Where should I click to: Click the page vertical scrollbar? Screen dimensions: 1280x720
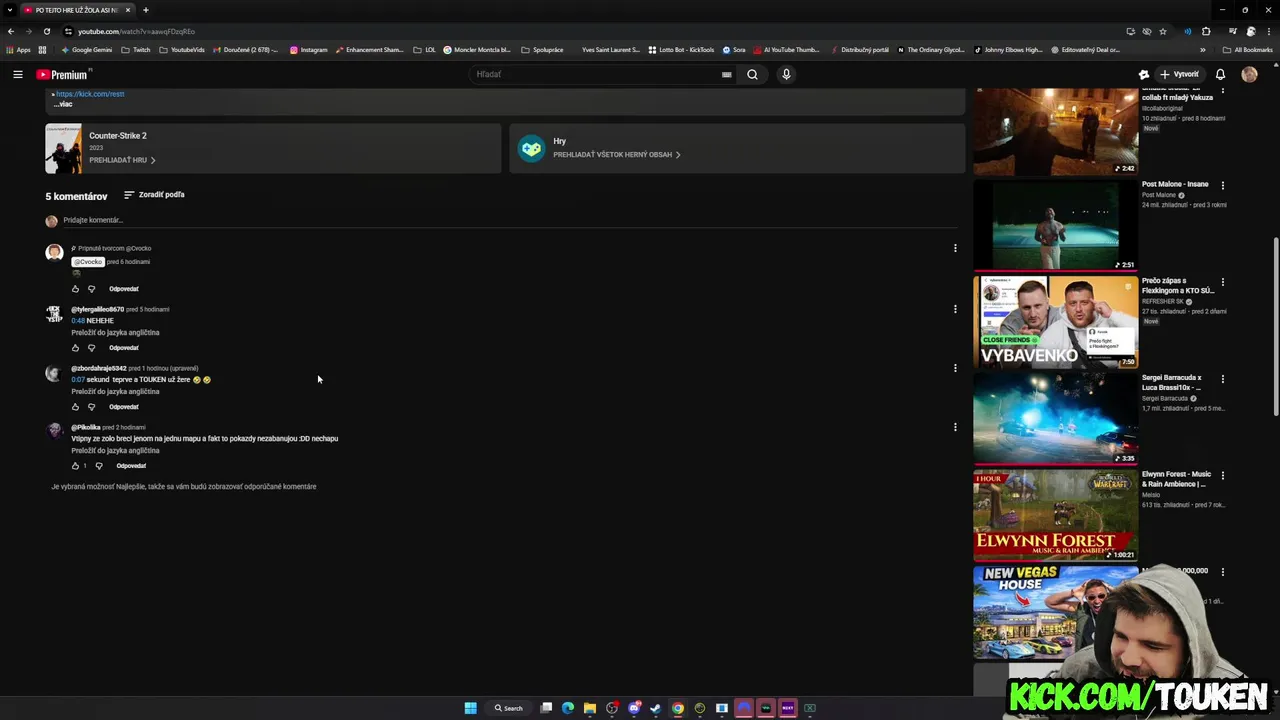pos(1276,327)
